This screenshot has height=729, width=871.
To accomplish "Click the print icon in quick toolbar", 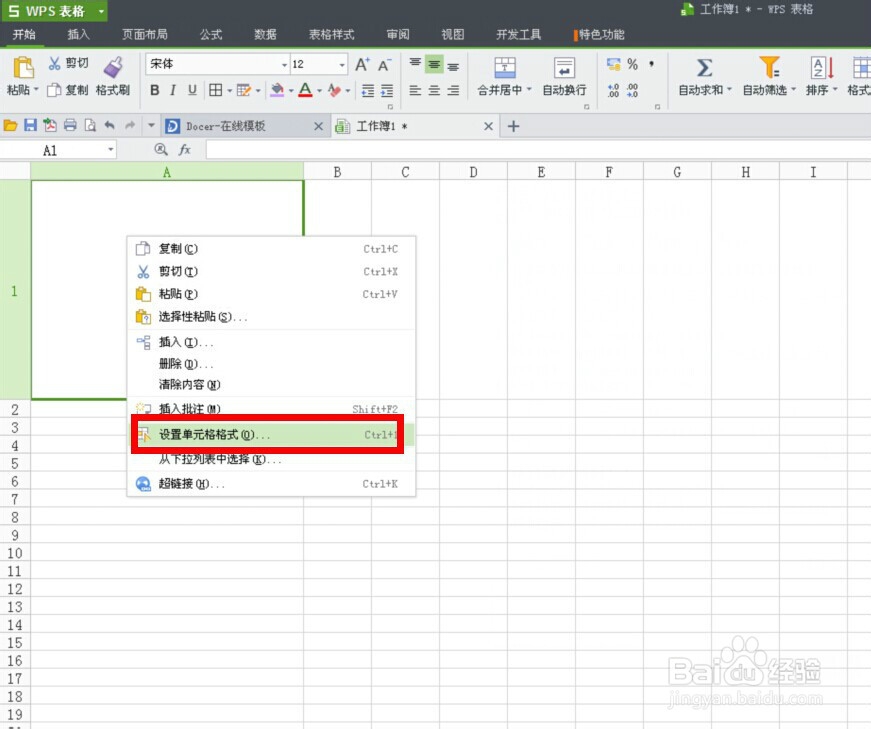I will (x=70, y=126).
